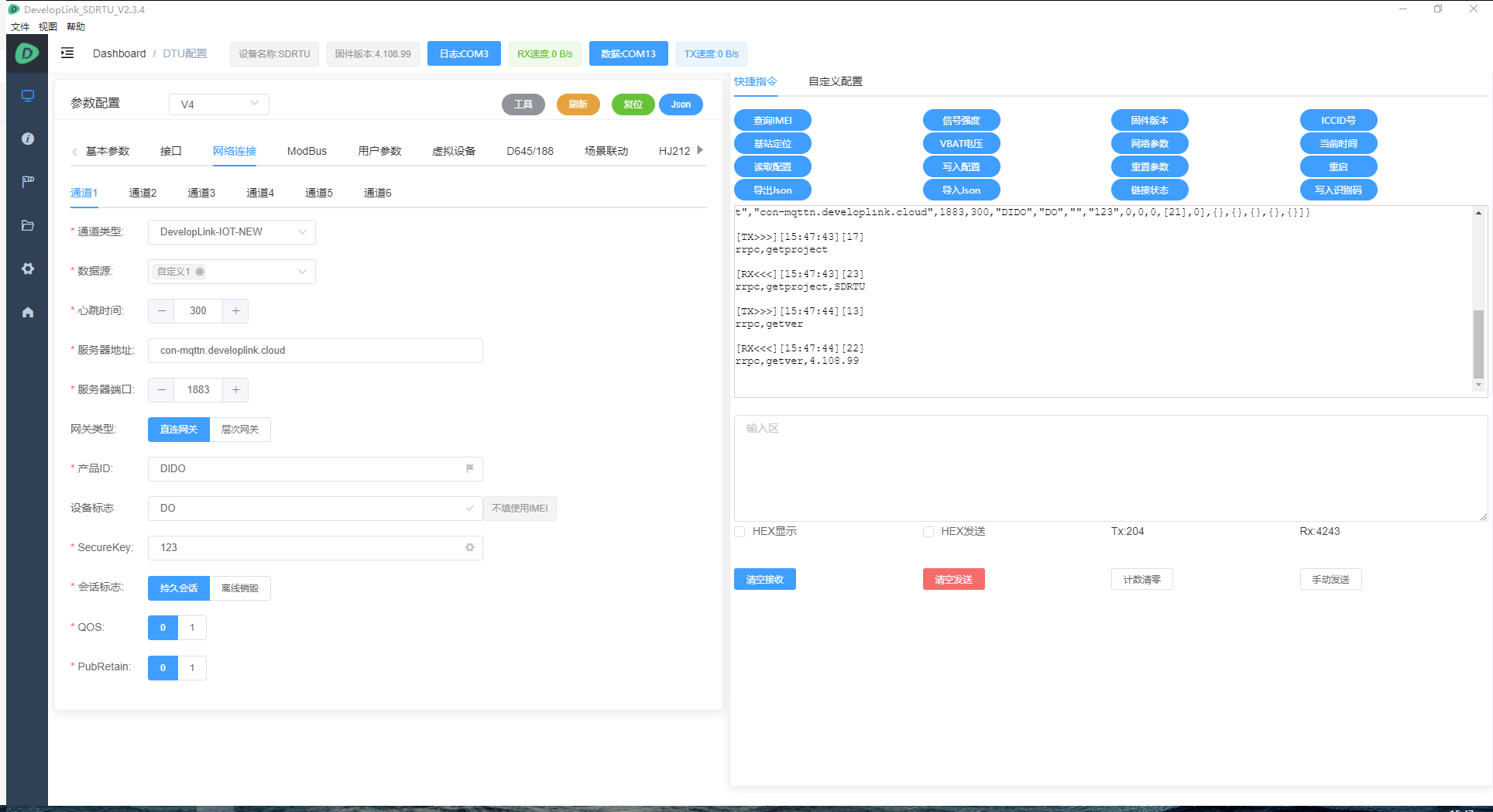Image resolution: width=1493 pixels, height=812 pixels.
Task: Open the 帮助 menu
Action: pyautogui.click(x=76, y=26)
